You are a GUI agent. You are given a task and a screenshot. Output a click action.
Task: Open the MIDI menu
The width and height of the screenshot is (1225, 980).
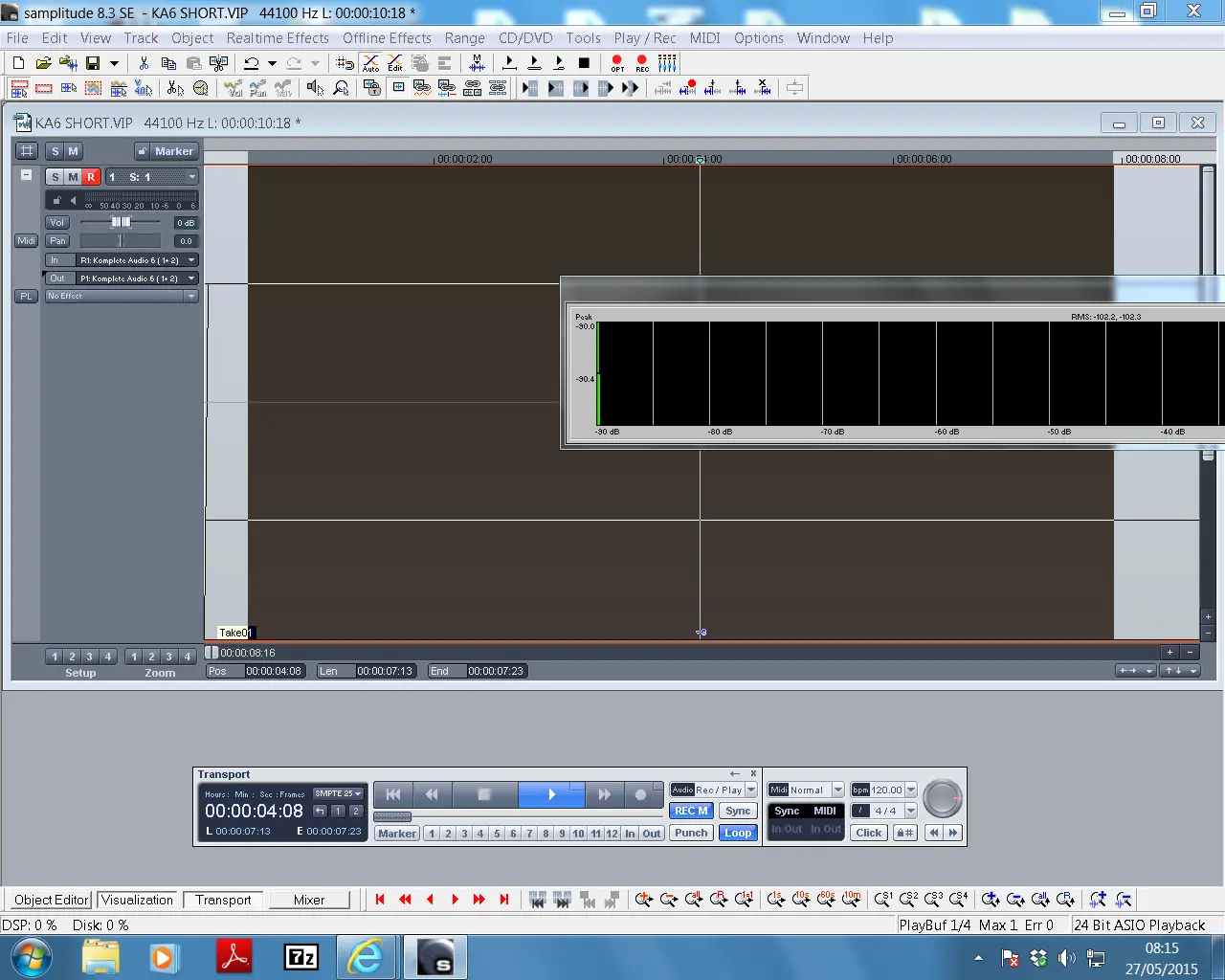705,38
